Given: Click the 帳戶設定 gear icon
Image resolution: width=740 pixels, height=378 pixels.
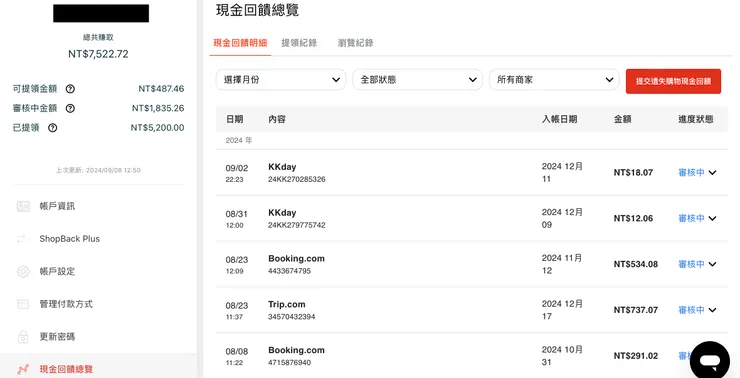Looking at the screenshot, I should click(23, 271).
